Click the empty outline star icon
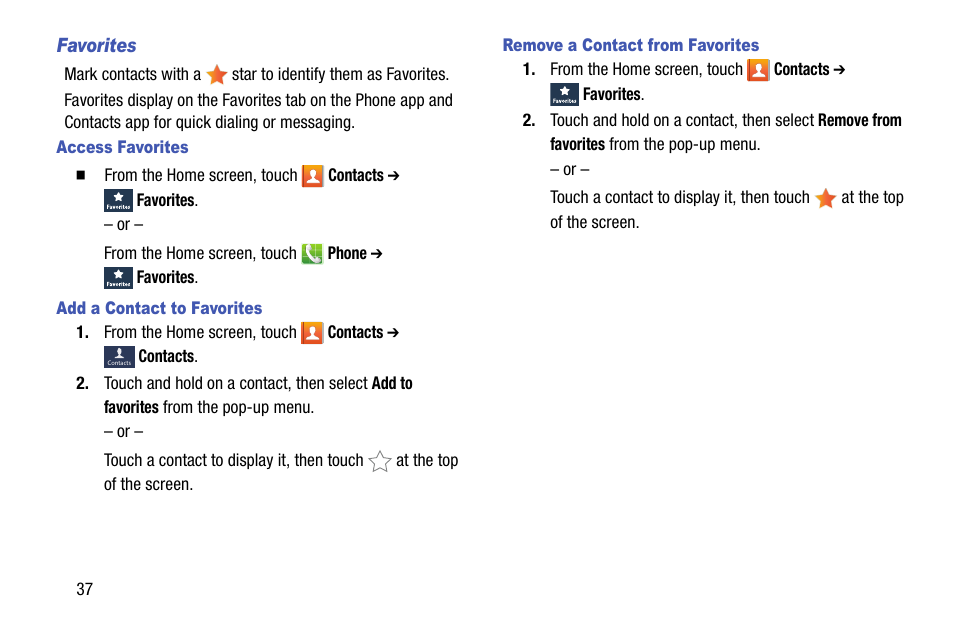Viewport: 954px width, 636px height. [380, 461]
